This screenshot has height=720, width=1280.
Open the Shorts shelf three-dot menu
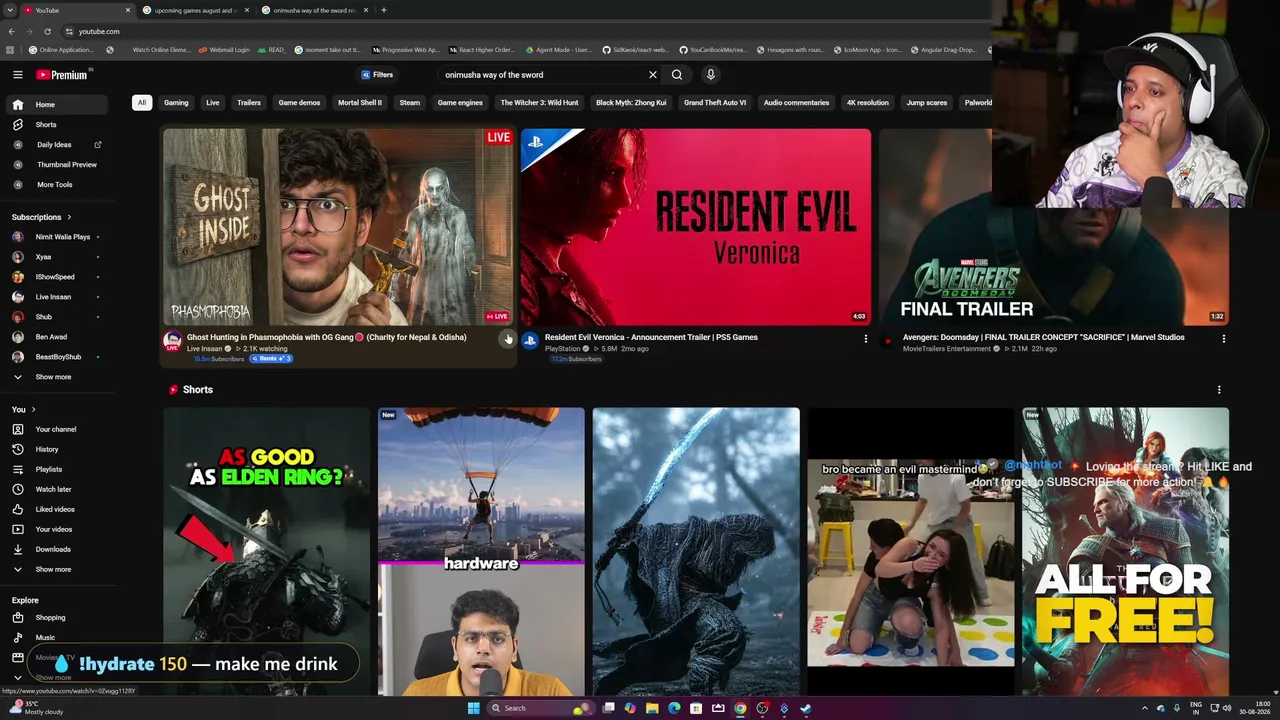click(1219, 390)
